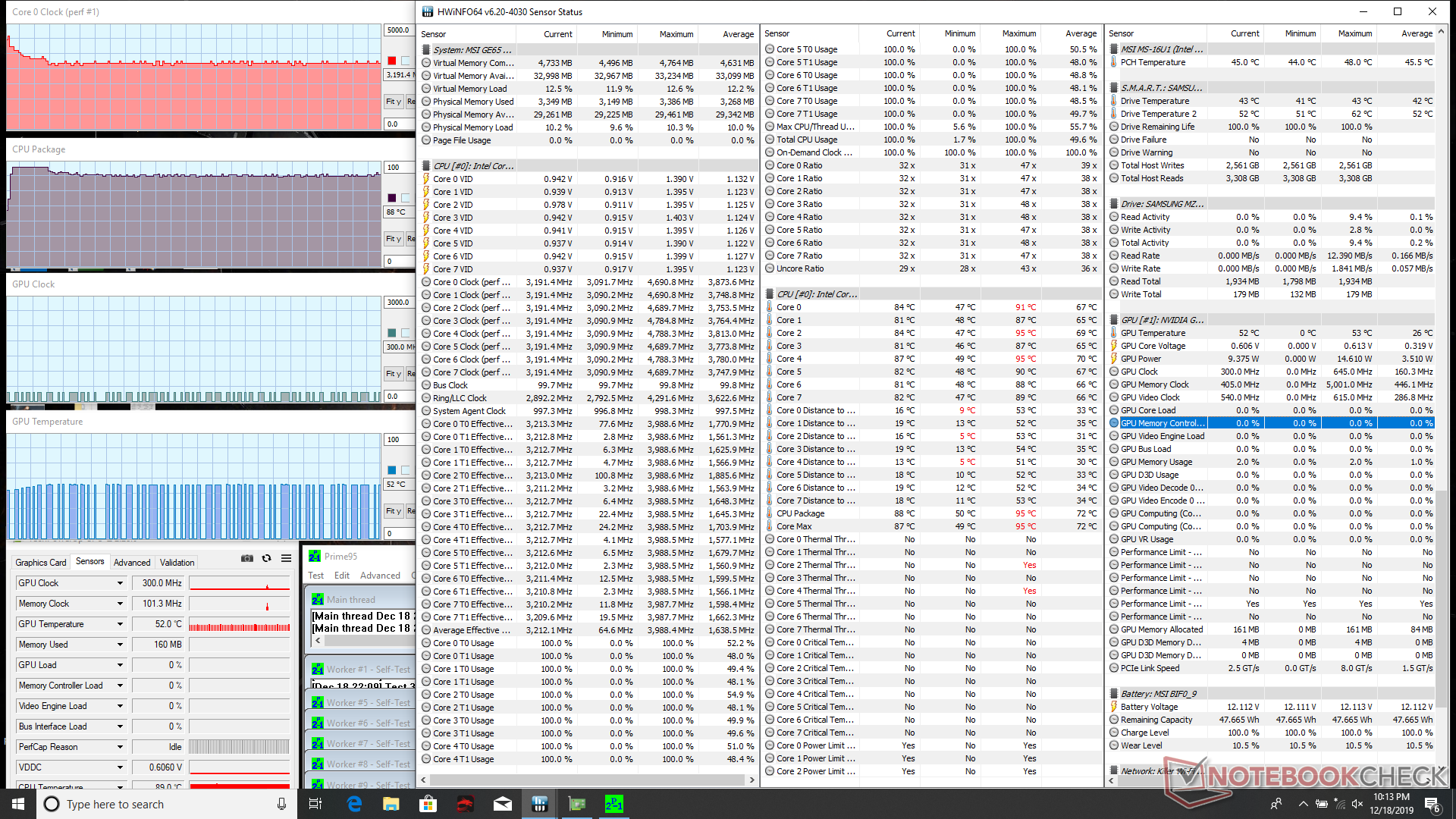This screenshot has height=819, width=1456.
Task: Open the Memory Used sensor dropdown
Action: tap(120, 645)
